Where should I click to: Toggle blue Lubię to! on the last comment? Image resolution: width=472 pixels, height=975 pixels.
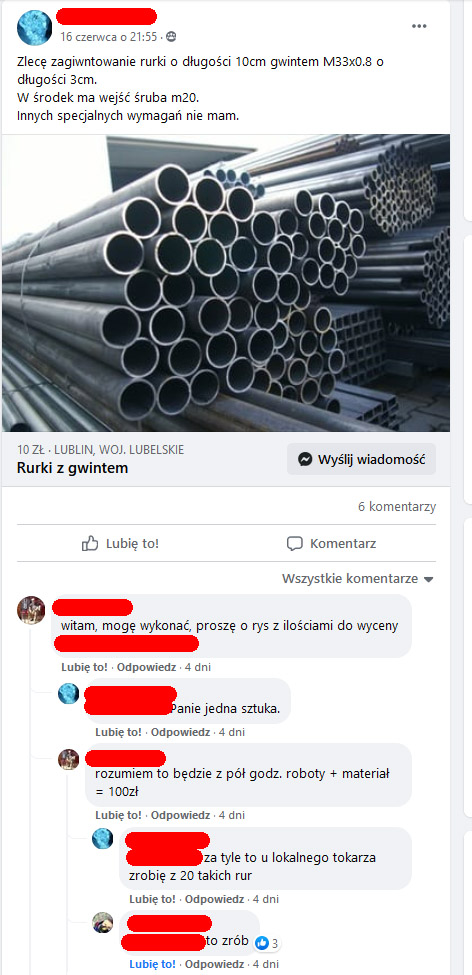click(152, 964)
